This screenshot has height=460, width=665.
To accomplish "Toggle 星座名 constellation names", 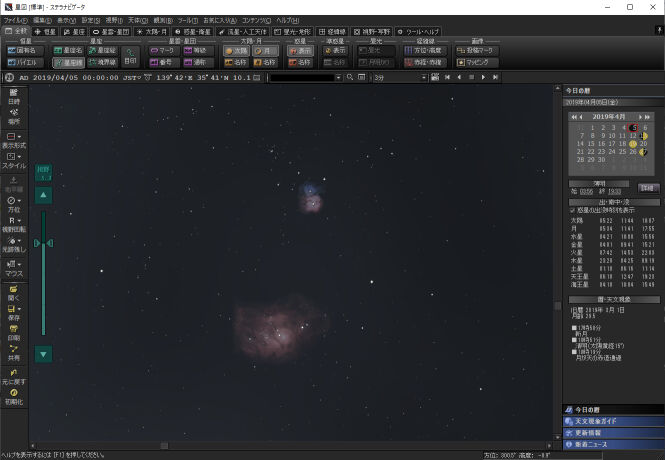I will [x=68, y=50].
